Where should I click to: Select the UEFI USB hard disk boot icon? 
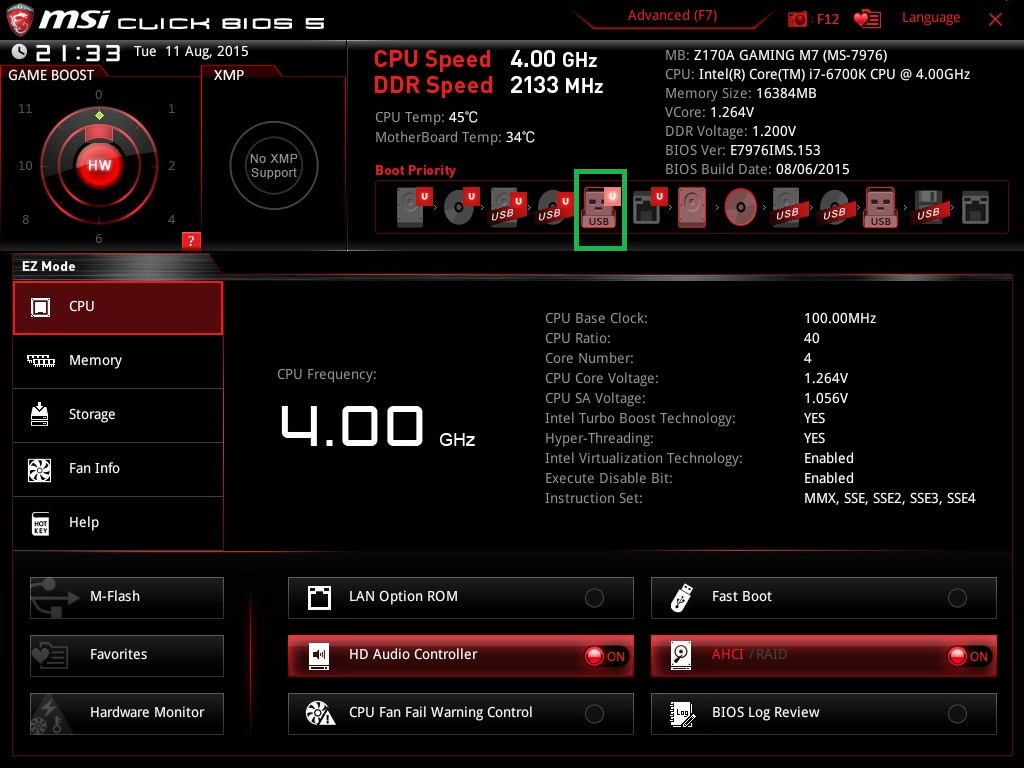[x=508, y=207]
